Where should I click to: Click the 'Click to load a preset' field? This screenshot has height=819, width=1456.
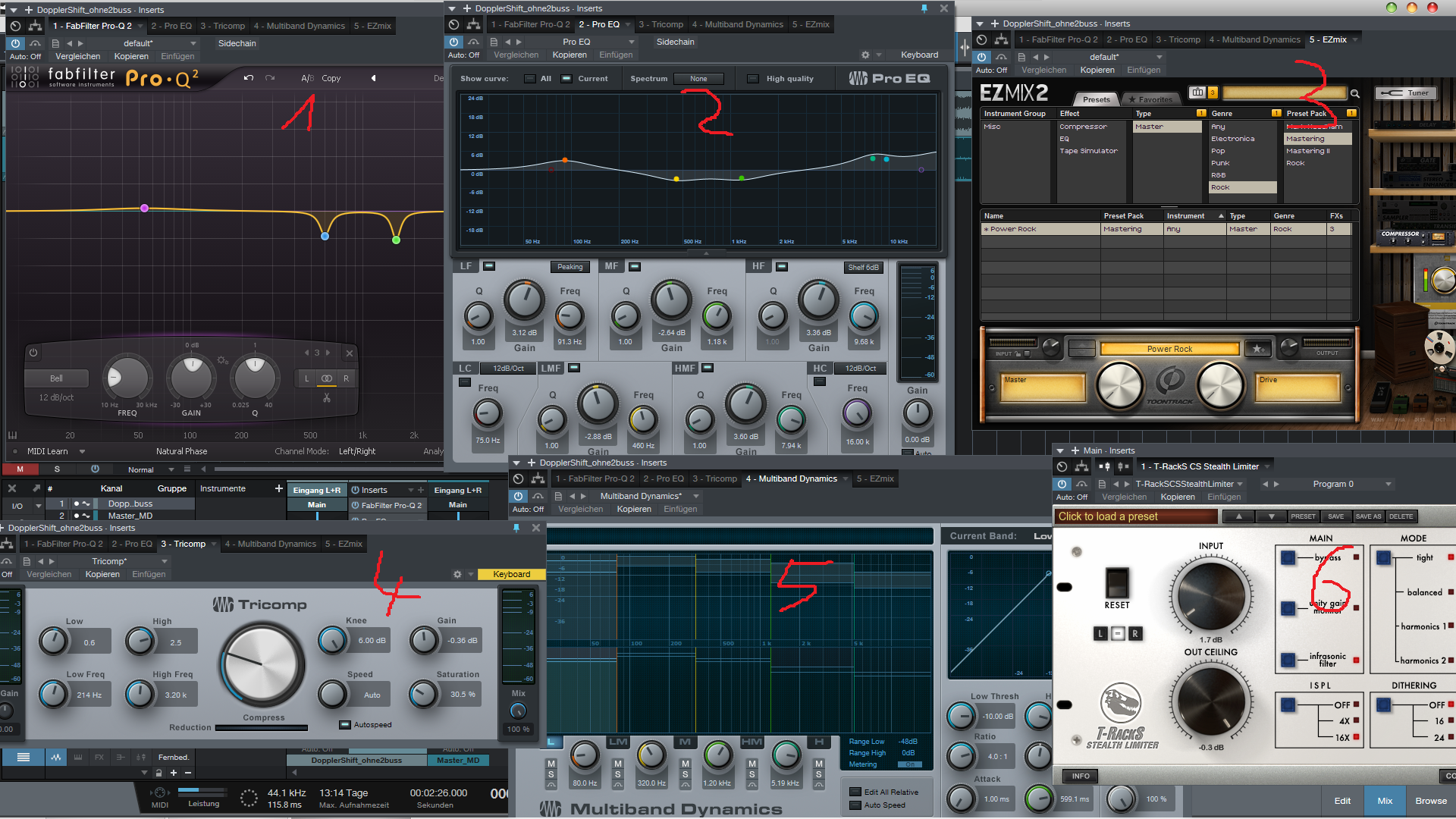[x=1135, y=516]
